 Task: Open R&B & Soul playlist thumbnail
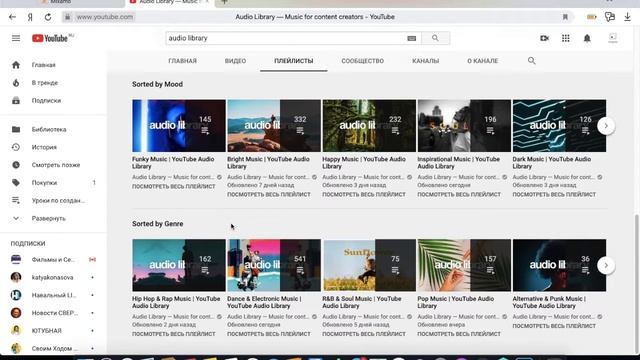point(369,265)
